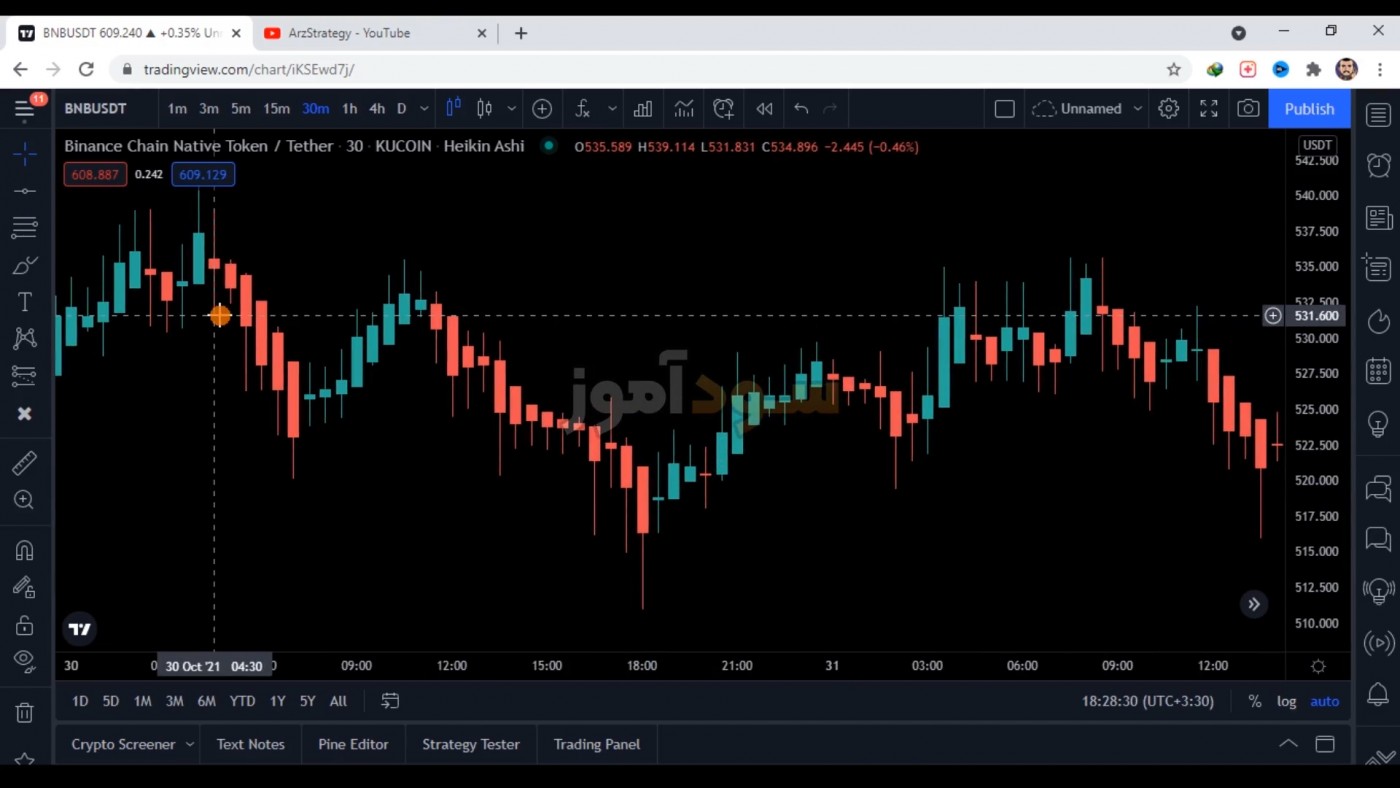Toggle auto scale on price axis

coord(1325,701)
